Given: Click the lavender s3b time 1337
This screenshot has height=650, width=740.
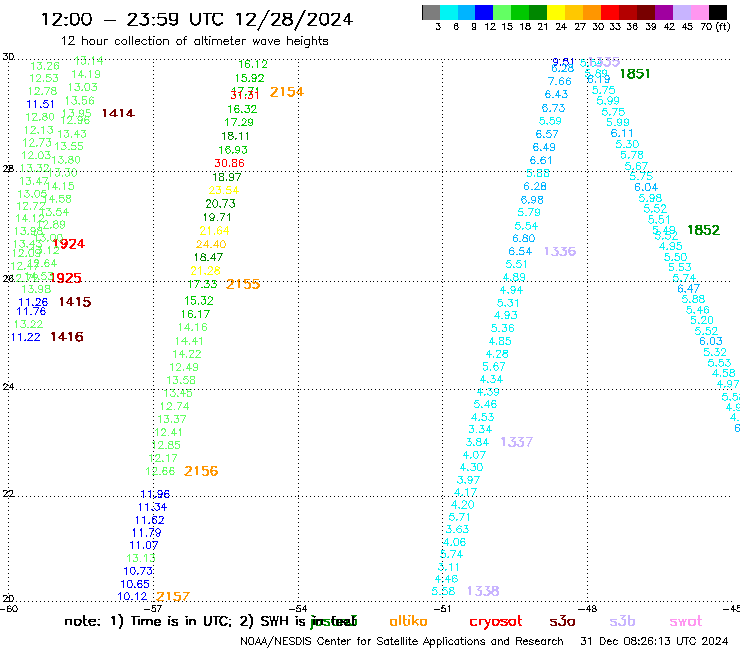Looking at the screenshot, I should coord(517,442).
